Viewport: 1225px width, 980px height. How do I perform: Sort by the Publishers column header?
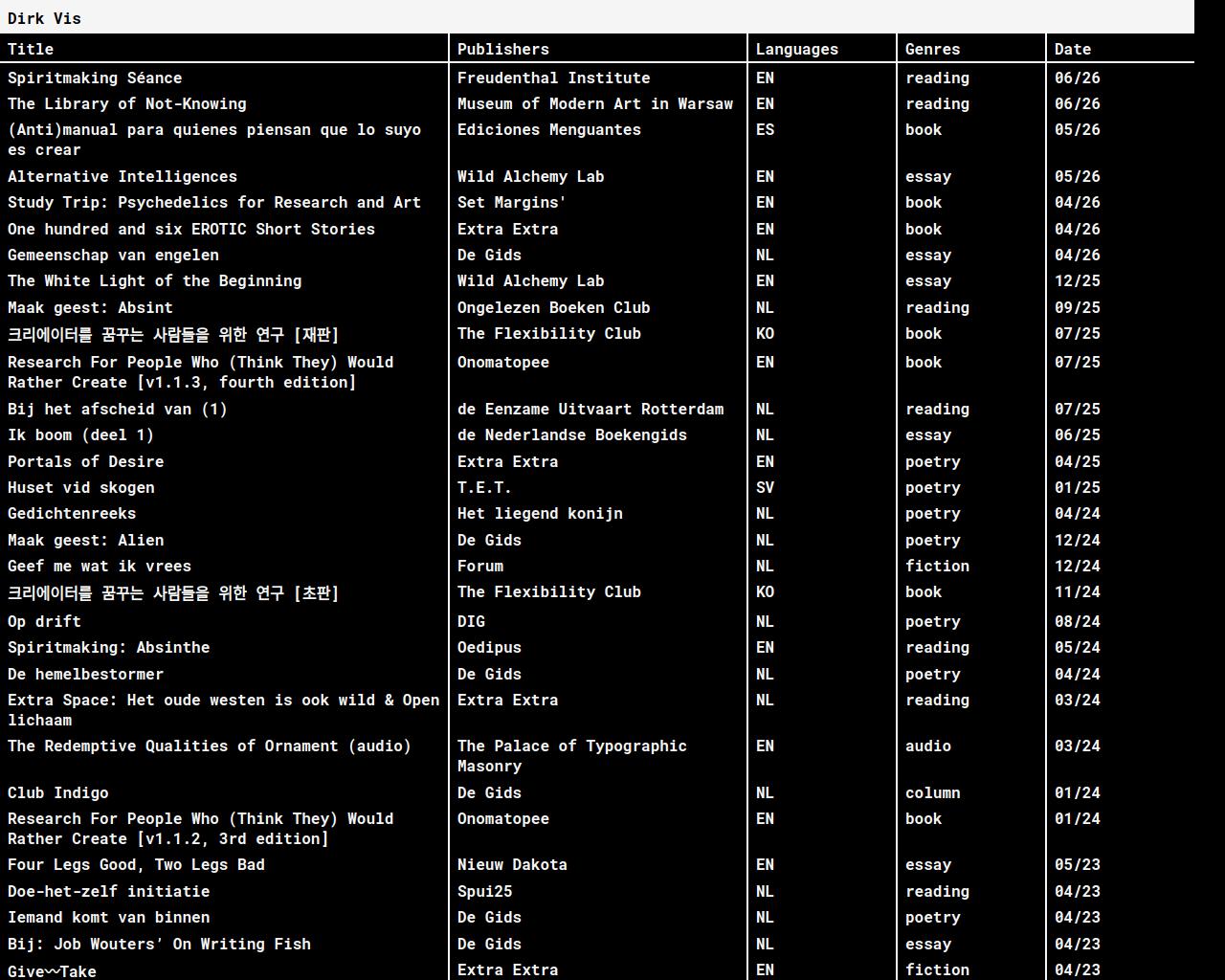click(503, 49)
